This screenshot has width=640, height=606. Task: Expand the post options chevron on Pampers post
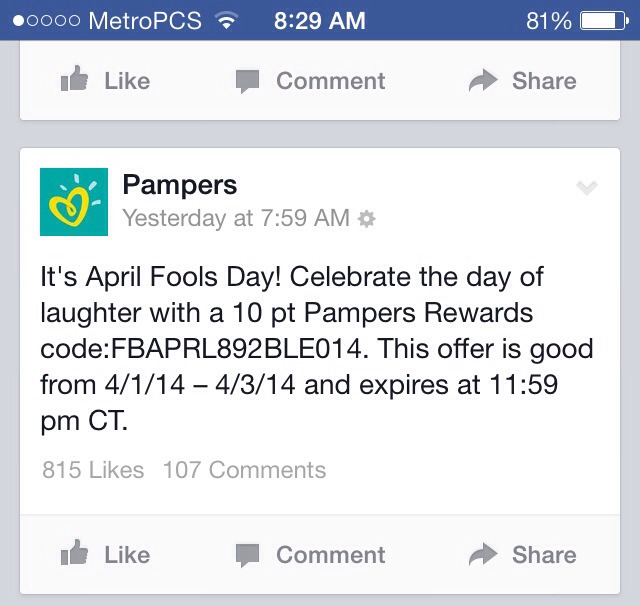[587, 188]
